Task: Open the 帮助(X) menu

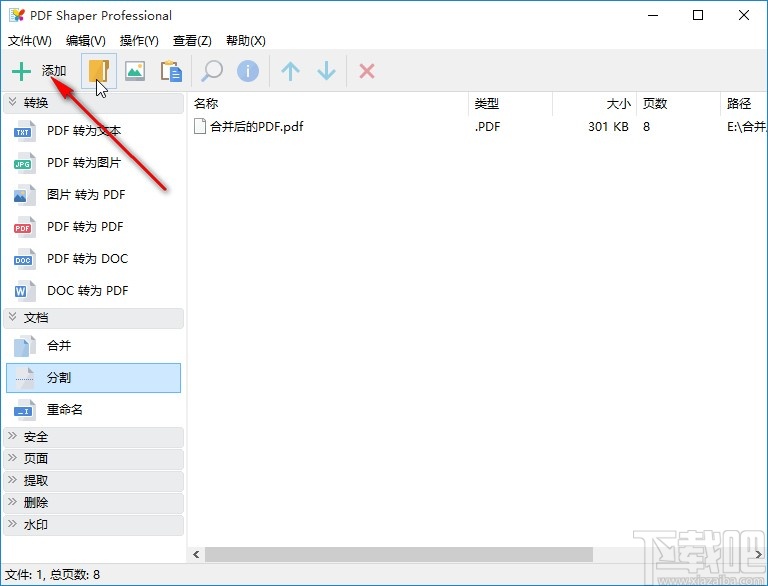Action: [245, 41]
